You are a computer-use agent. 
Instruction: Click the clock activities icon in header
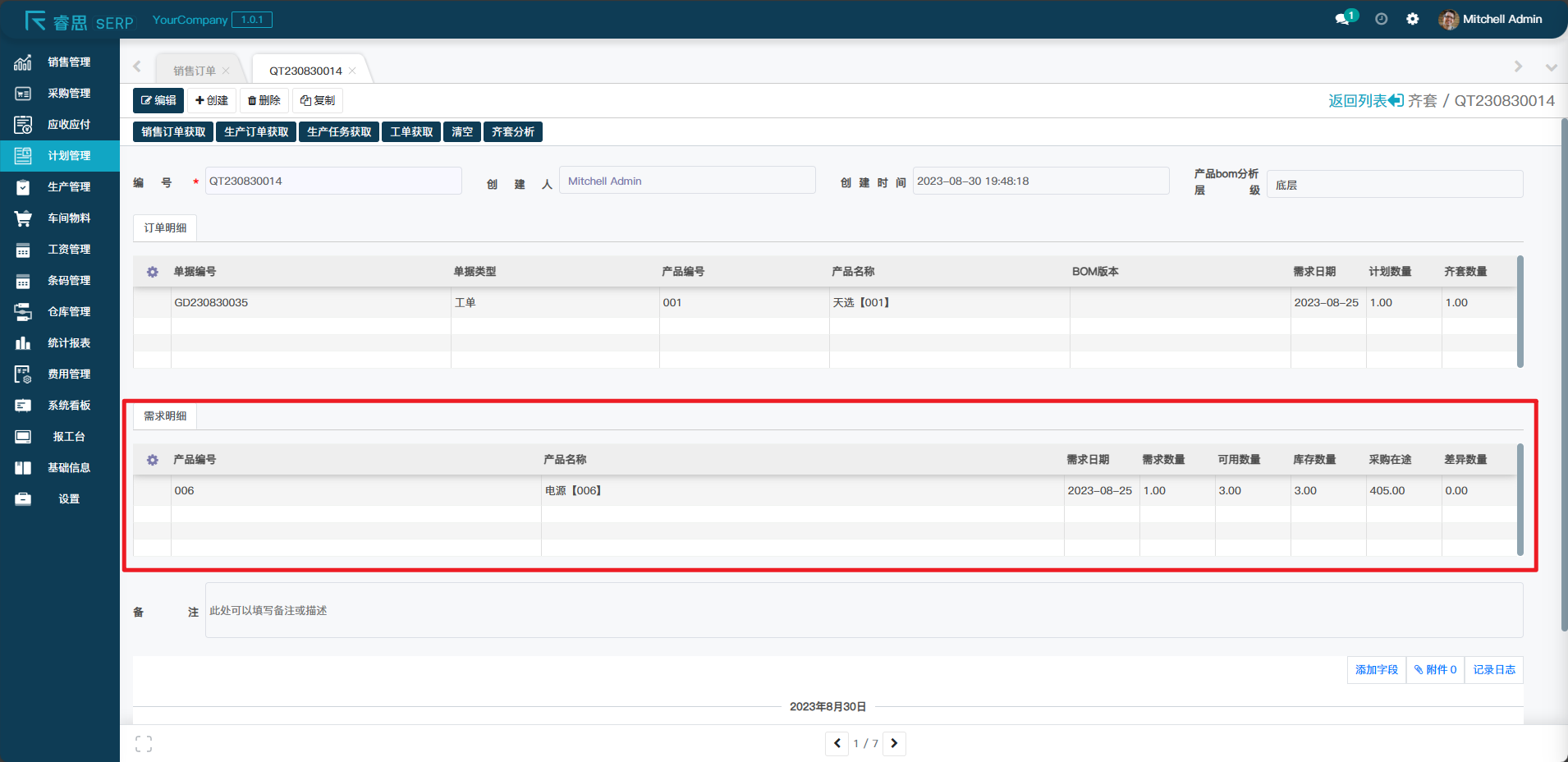tap(1382, 19)
